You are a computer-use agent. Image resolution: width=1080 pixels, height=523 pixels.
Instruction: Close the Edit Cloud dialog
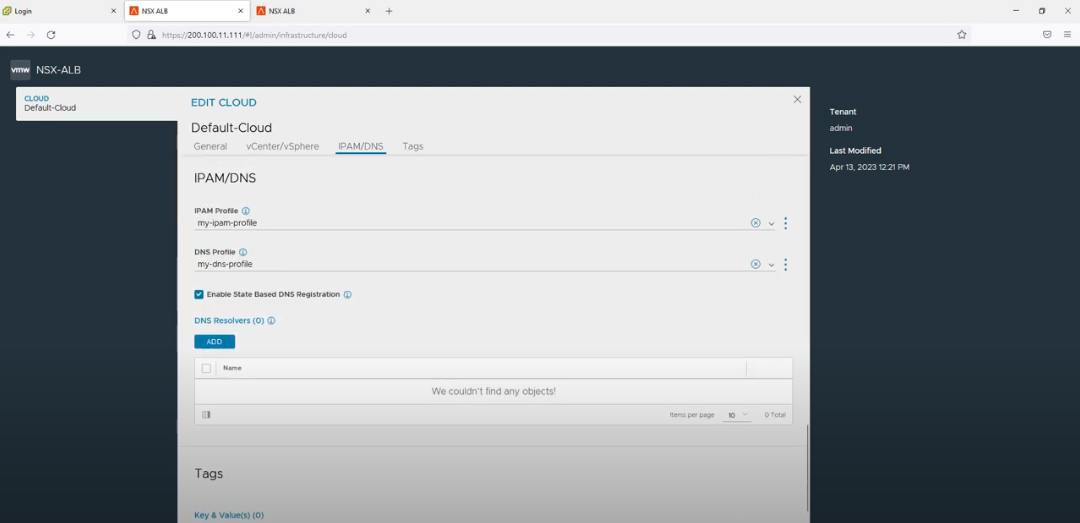click(797, 99)
